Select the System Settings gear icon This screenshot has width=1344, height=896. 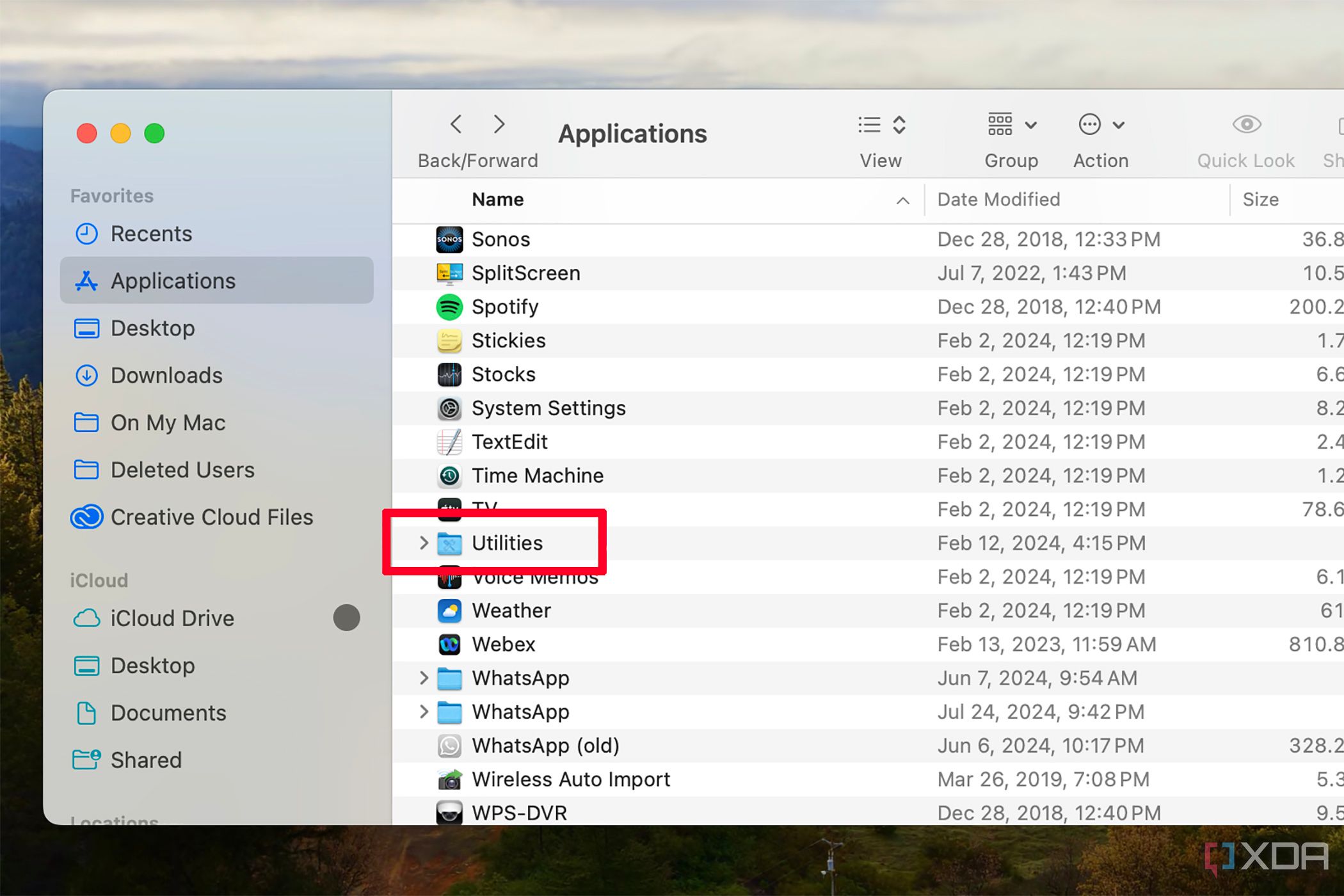point(449,408)
